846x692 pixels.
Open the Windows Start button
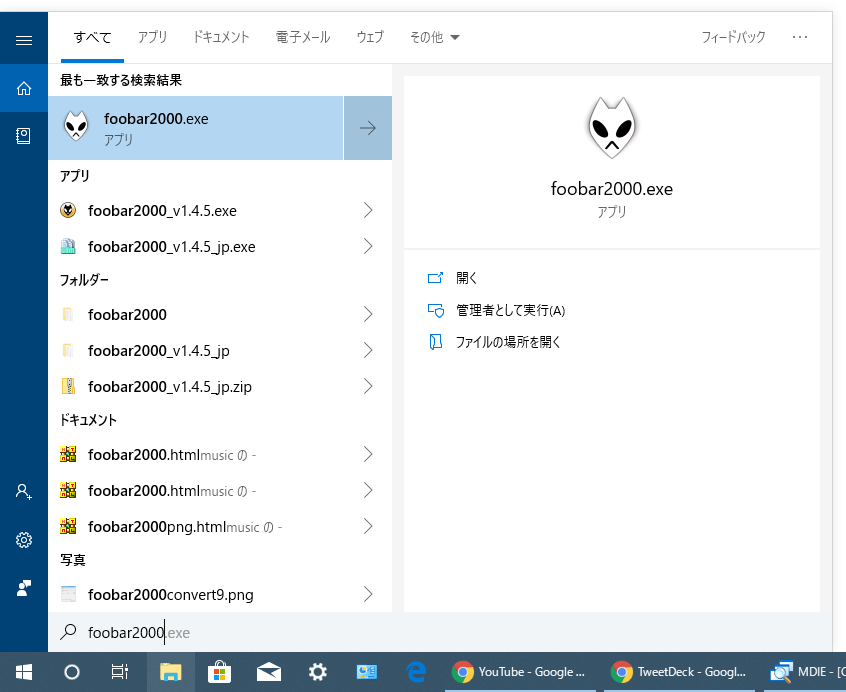[24, 672]
